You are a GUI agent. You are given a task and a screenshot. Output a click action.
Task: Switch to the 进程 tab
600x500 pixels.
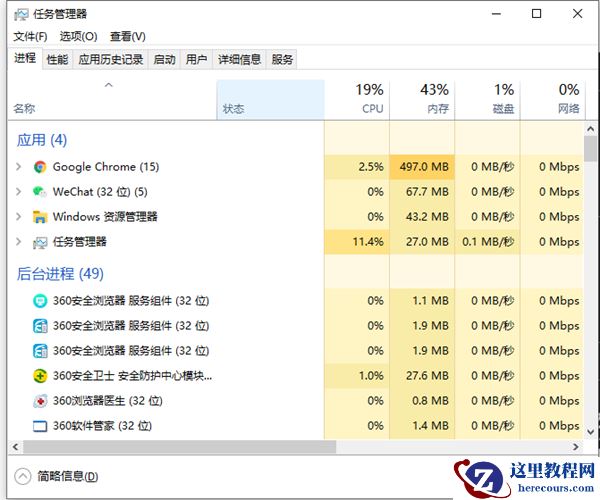(x=25, y=58)
